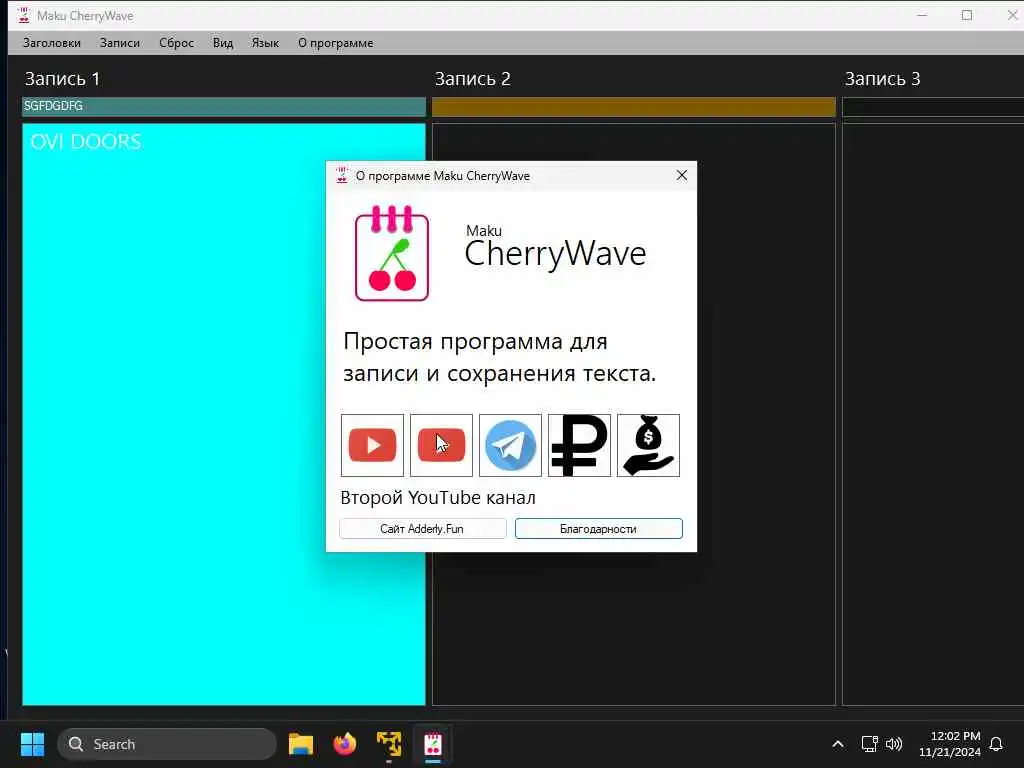The width and height of the screenshot is (1024, 768).
Task: Click the money bag donation icon
Action: pos(648,445)
